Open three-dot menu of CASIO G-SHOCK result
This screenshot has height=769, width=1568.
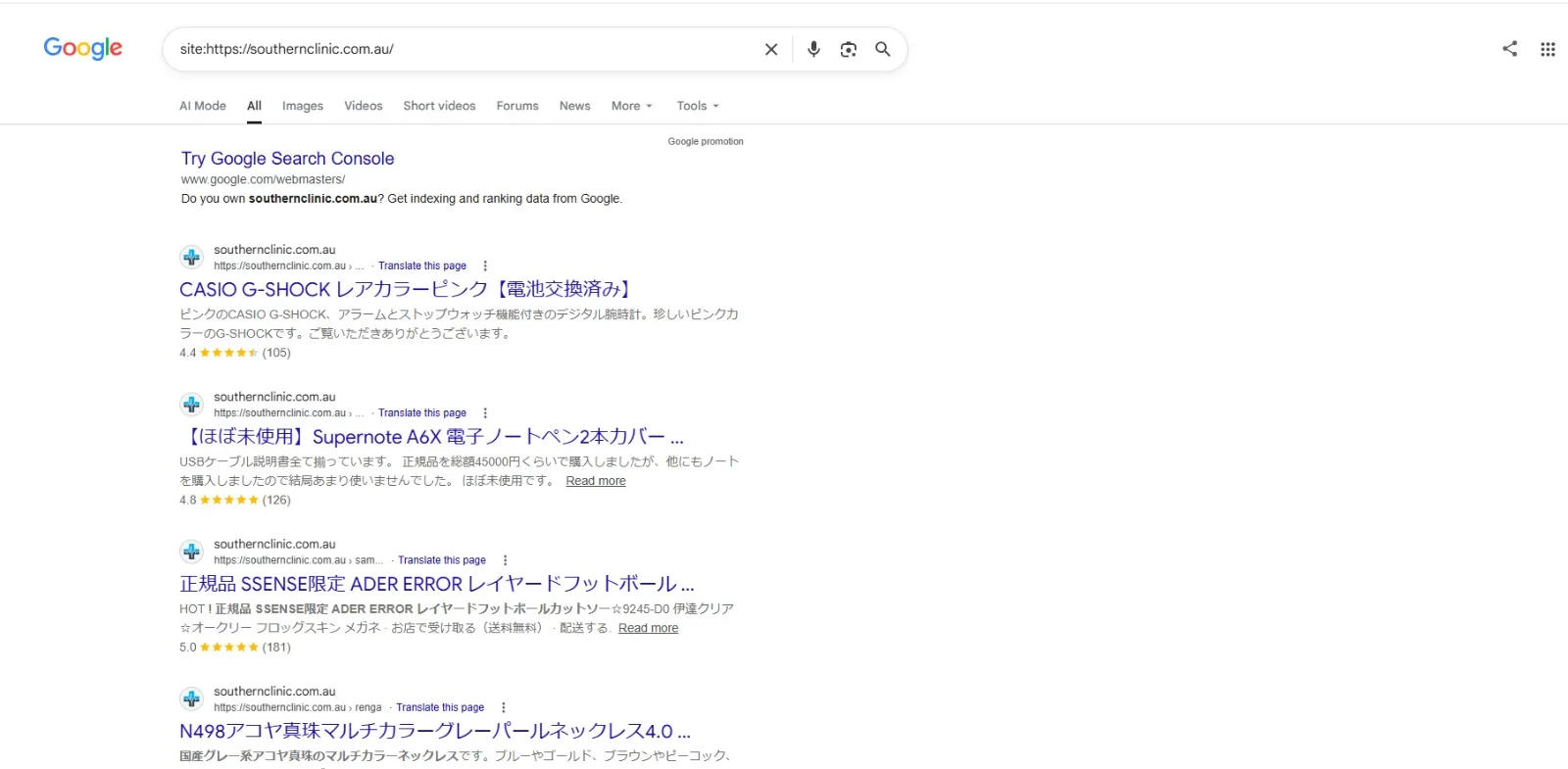point(485,265)
